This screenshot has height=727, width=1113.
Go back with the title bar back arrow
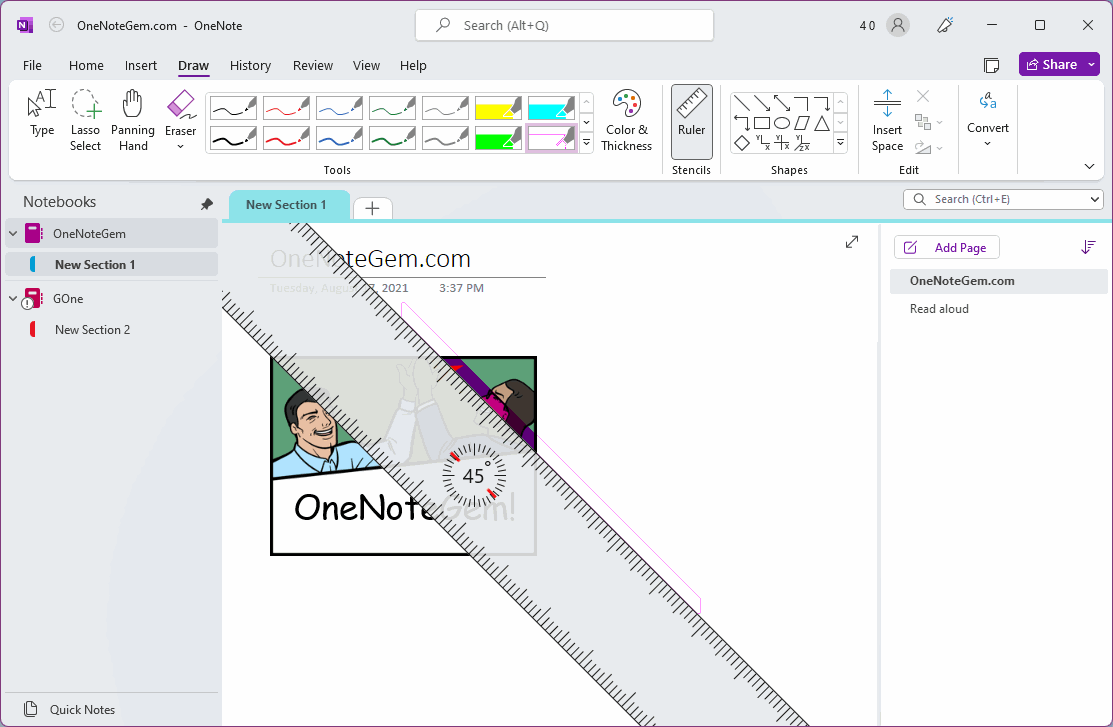(56, 26)
